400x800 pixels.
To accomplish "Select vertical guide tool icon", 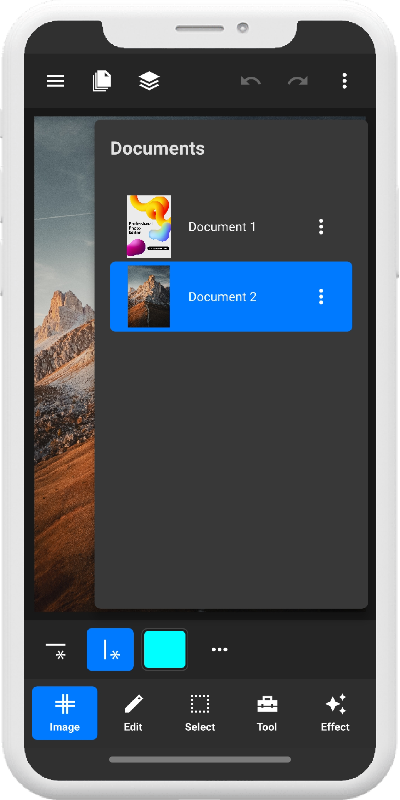I will [x=111, y=649].
